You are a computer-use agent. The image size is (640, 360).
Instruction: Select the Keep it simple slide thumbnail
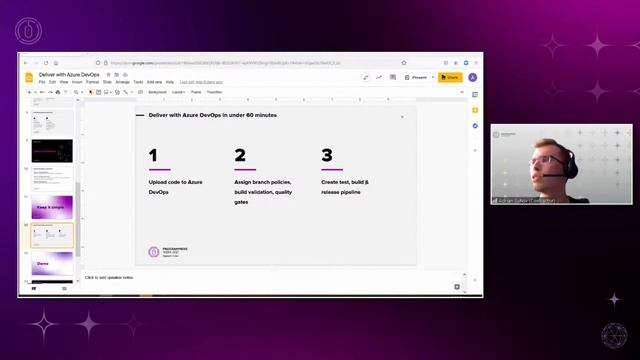(x=52, y=207)
